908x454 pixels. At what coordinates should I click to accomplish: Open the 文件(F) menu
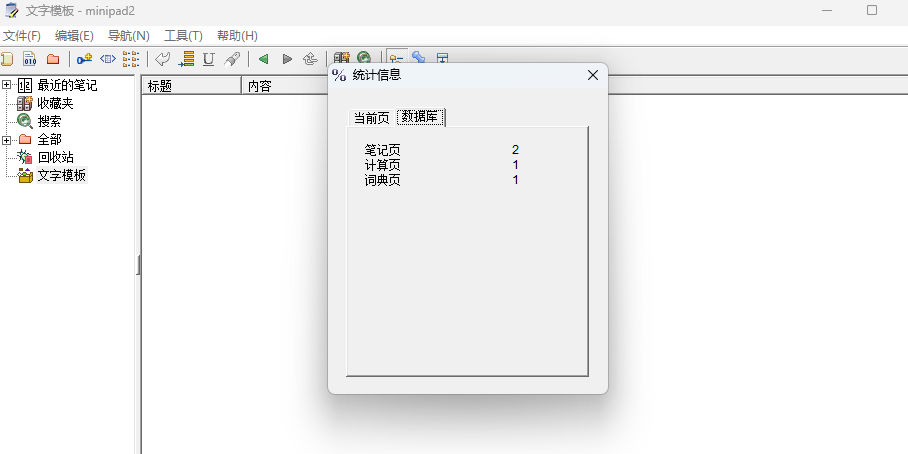click(x=21, y=36)
